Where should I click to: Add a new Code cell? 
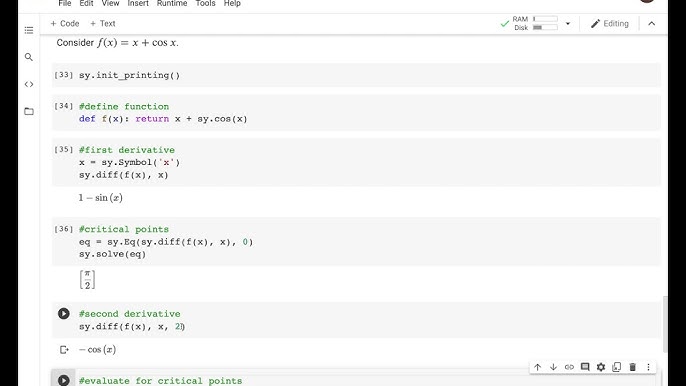pos(65,24)
